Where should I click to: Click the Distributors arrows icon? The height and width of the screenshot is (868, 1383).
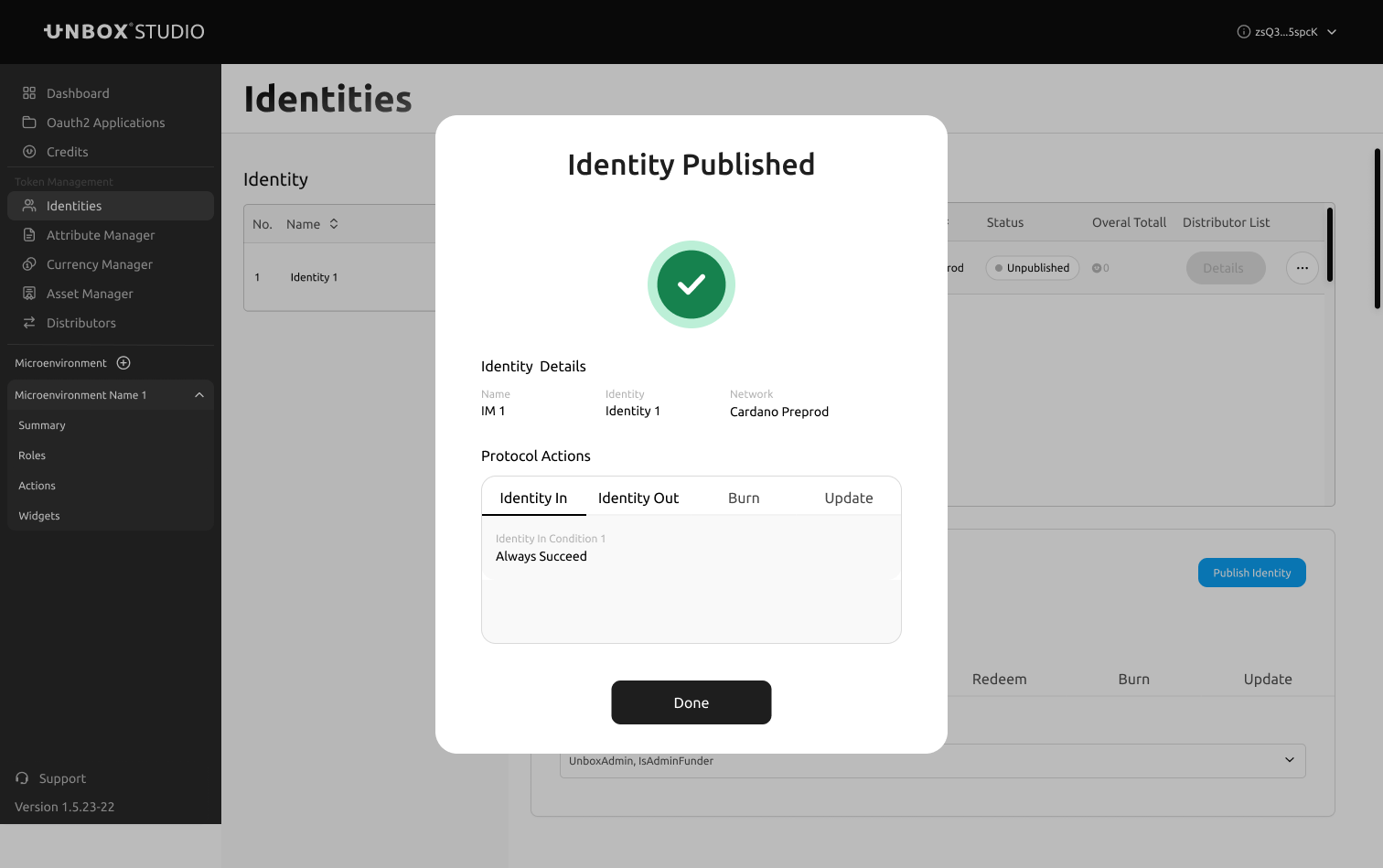[x=29, y=323]
